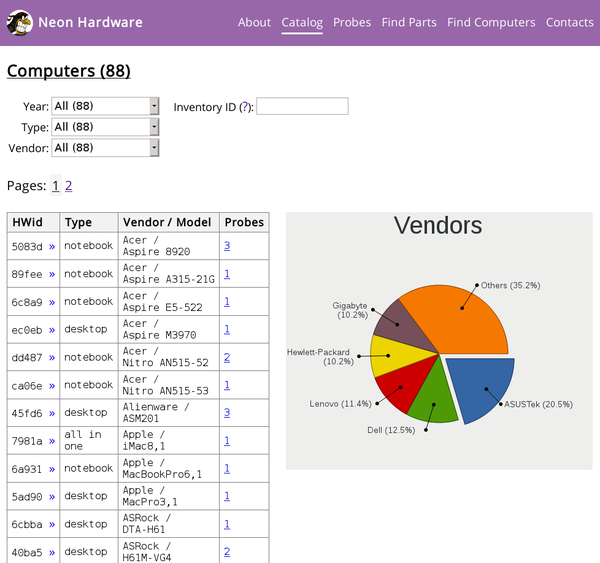Click the » arrow next to 45fd6

pyautogui.click(x=52, y=413)
